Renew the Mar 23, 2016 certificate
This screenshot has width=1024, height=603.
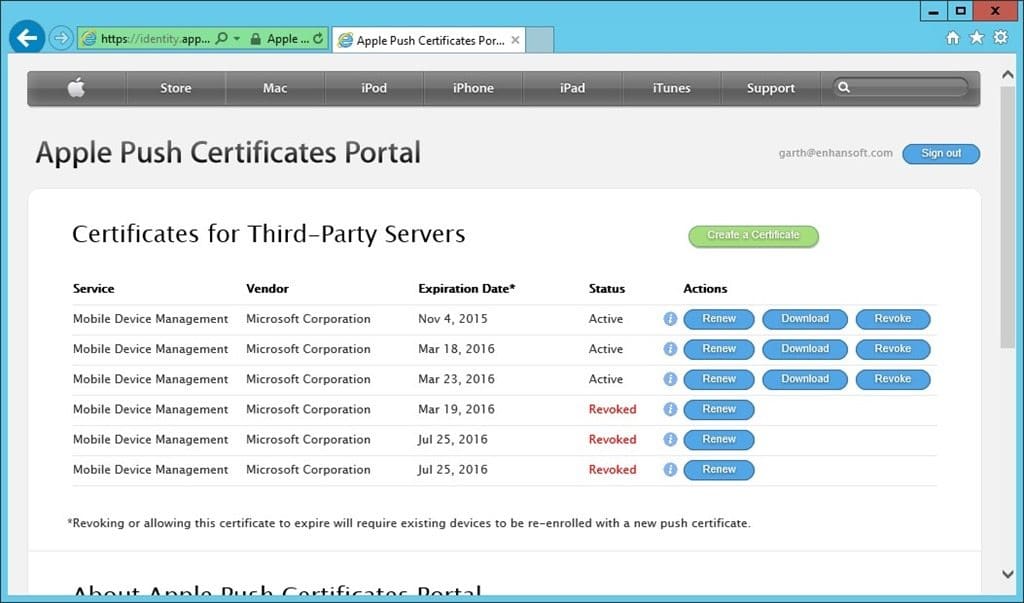click(719, 379)
